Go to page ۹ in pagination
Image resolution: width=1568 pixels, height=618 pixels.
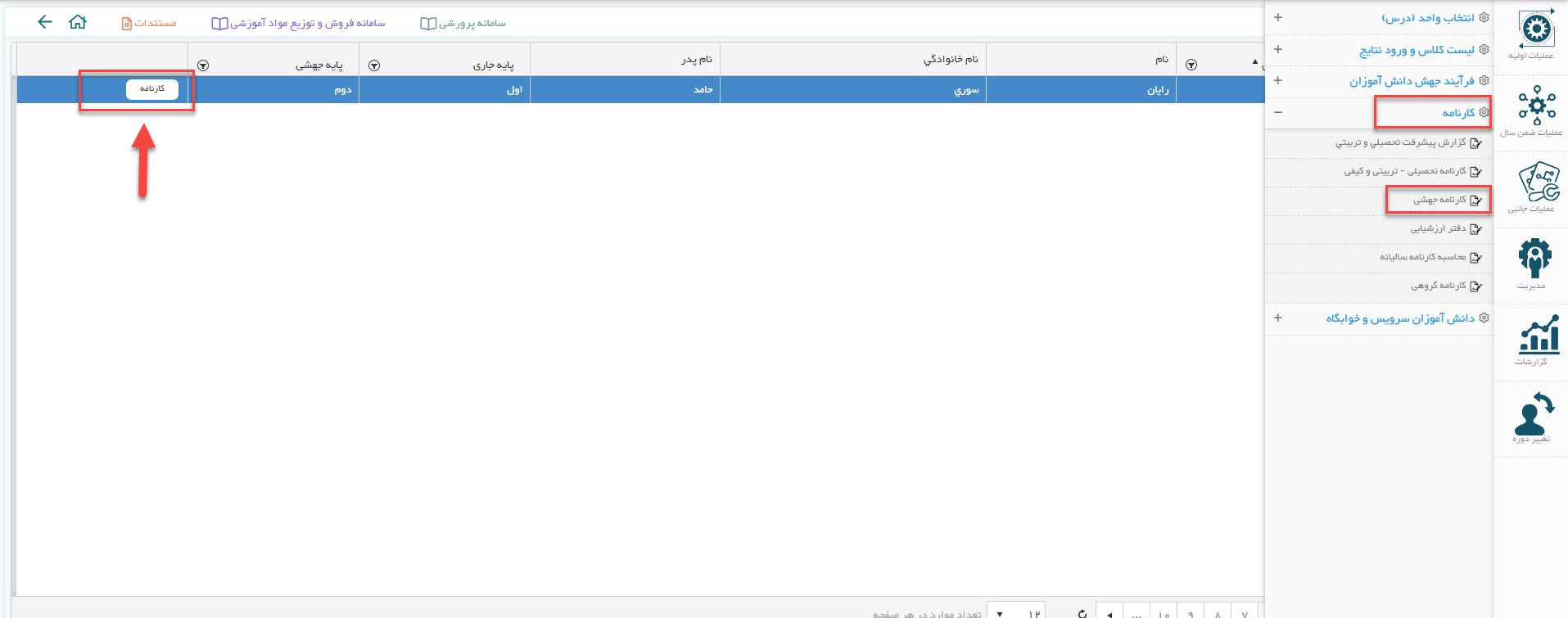[1191, 613]
